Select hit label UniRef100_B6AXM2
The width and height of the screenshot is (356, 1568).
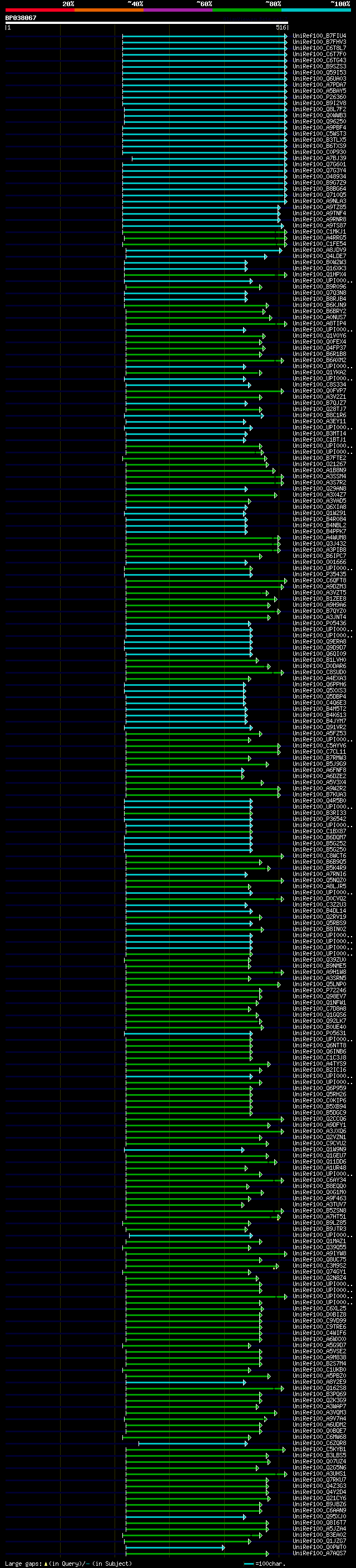[319, 360]
